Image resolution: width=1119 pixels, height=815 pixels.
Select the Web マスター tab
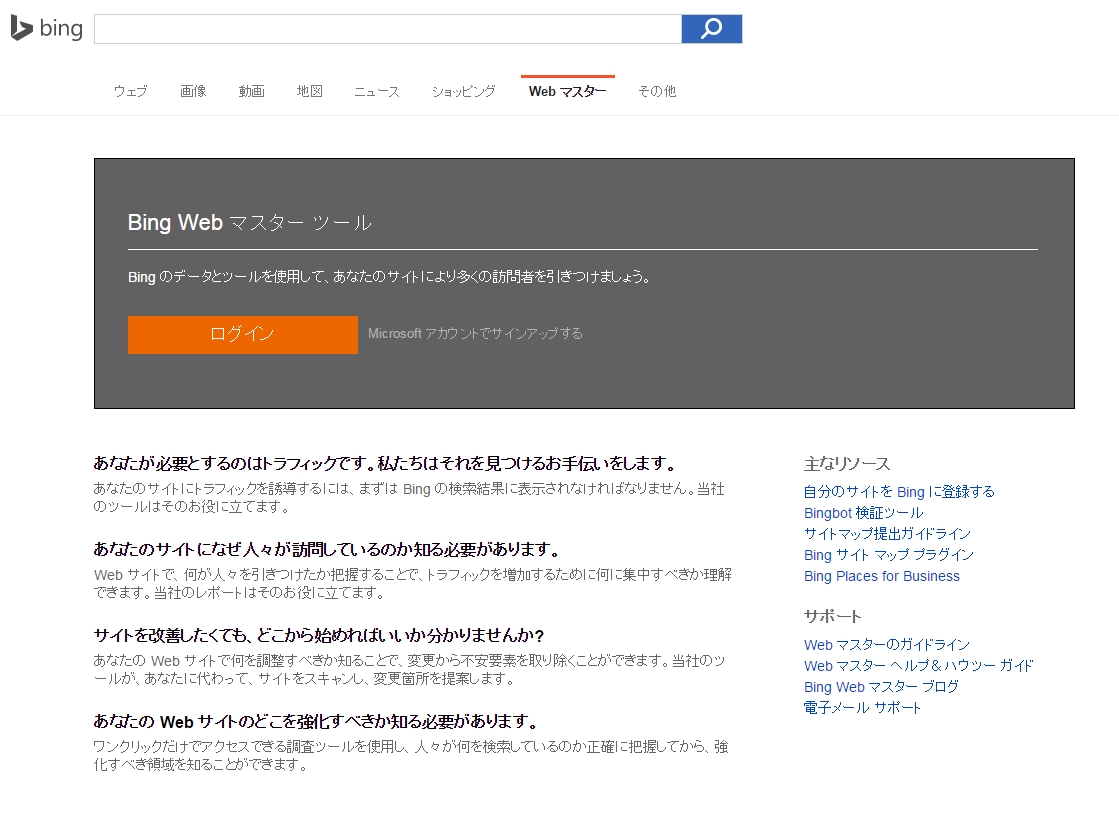tap(567, 91)
